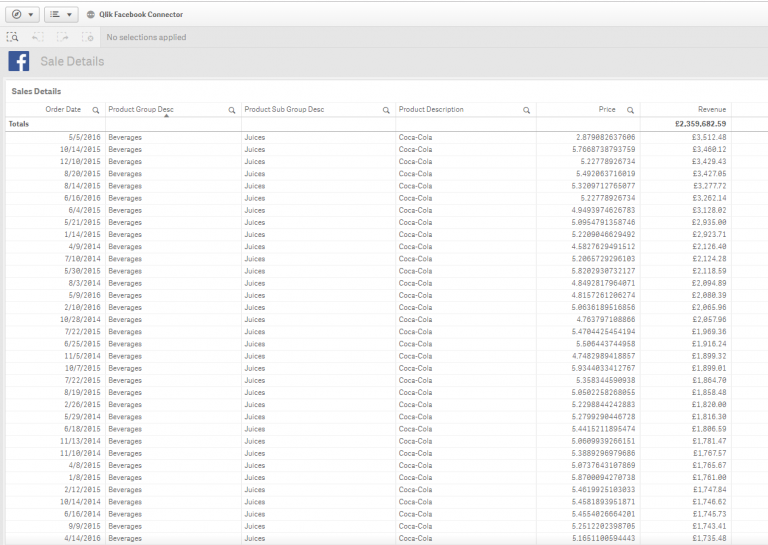Search in Price column

(630, 110)
